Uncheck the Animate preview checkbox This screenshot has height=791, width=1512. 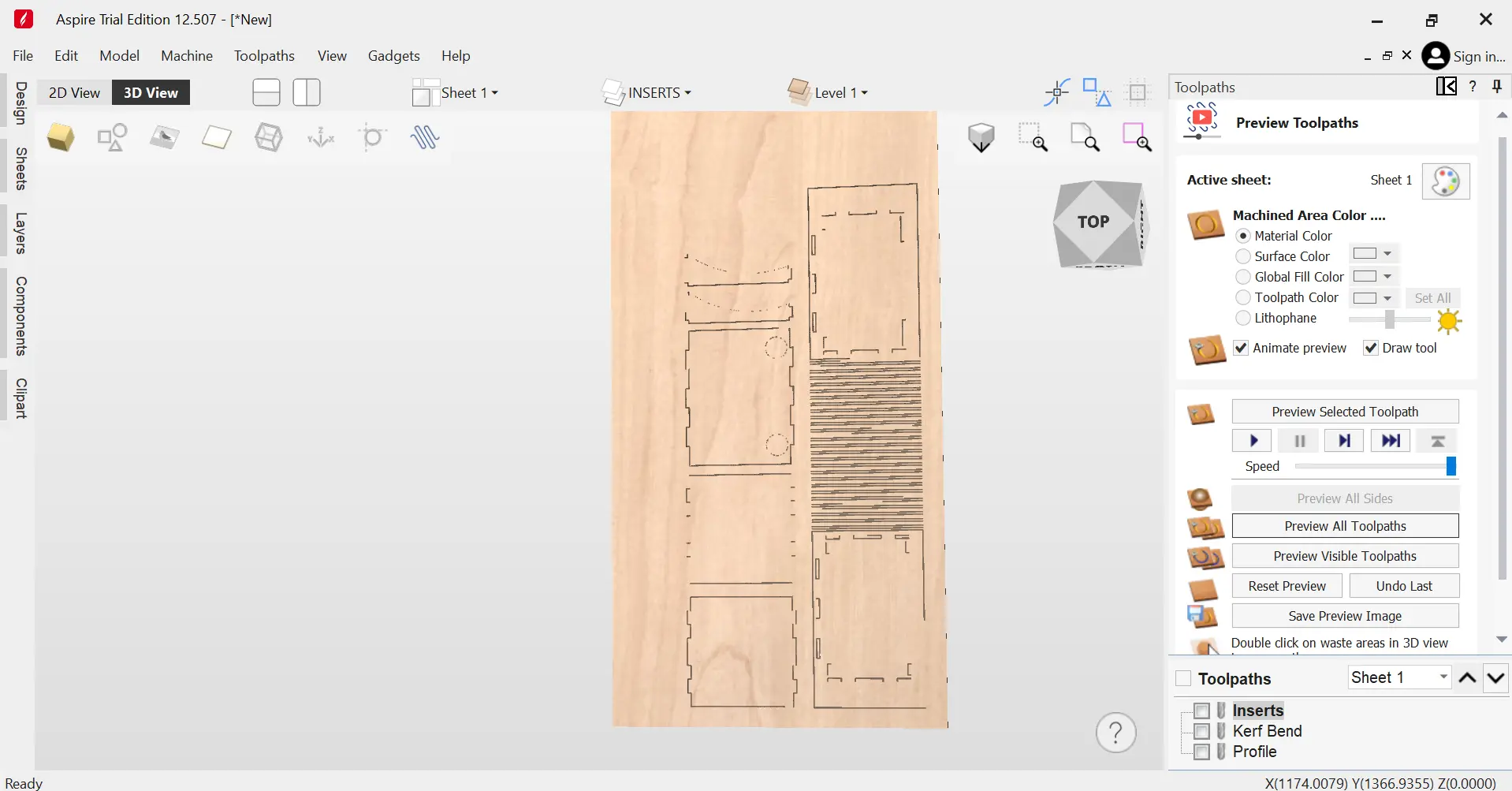pos(1241,348)
